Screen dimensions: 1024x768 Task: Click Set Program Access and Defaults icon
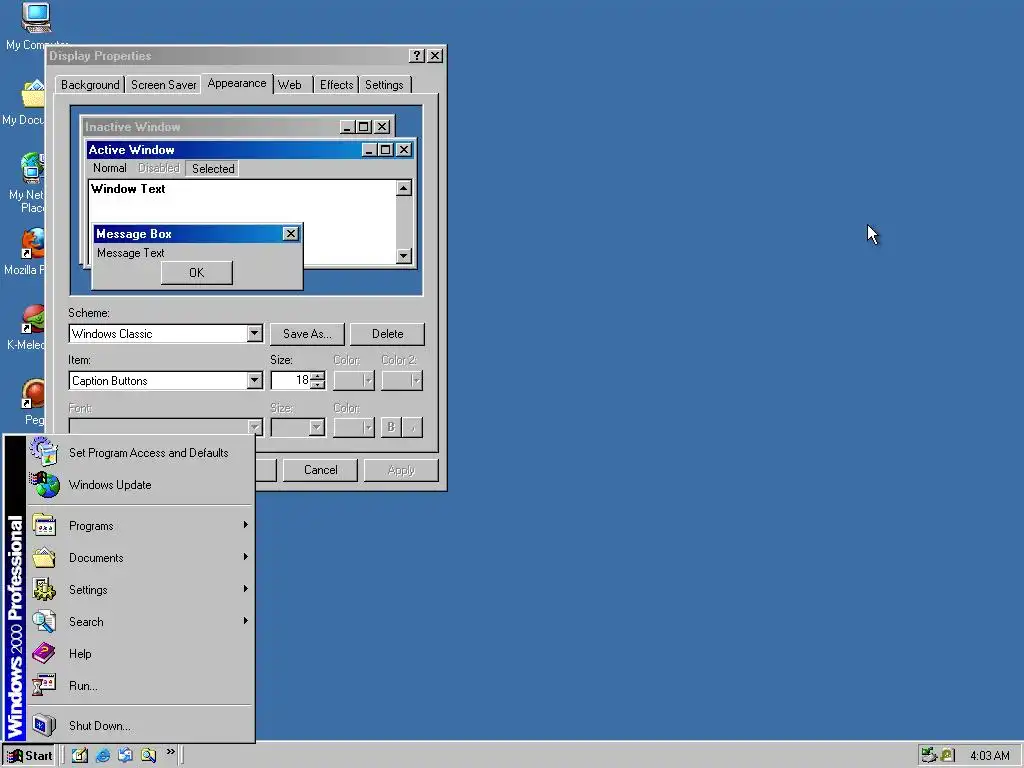click(44, 452)
